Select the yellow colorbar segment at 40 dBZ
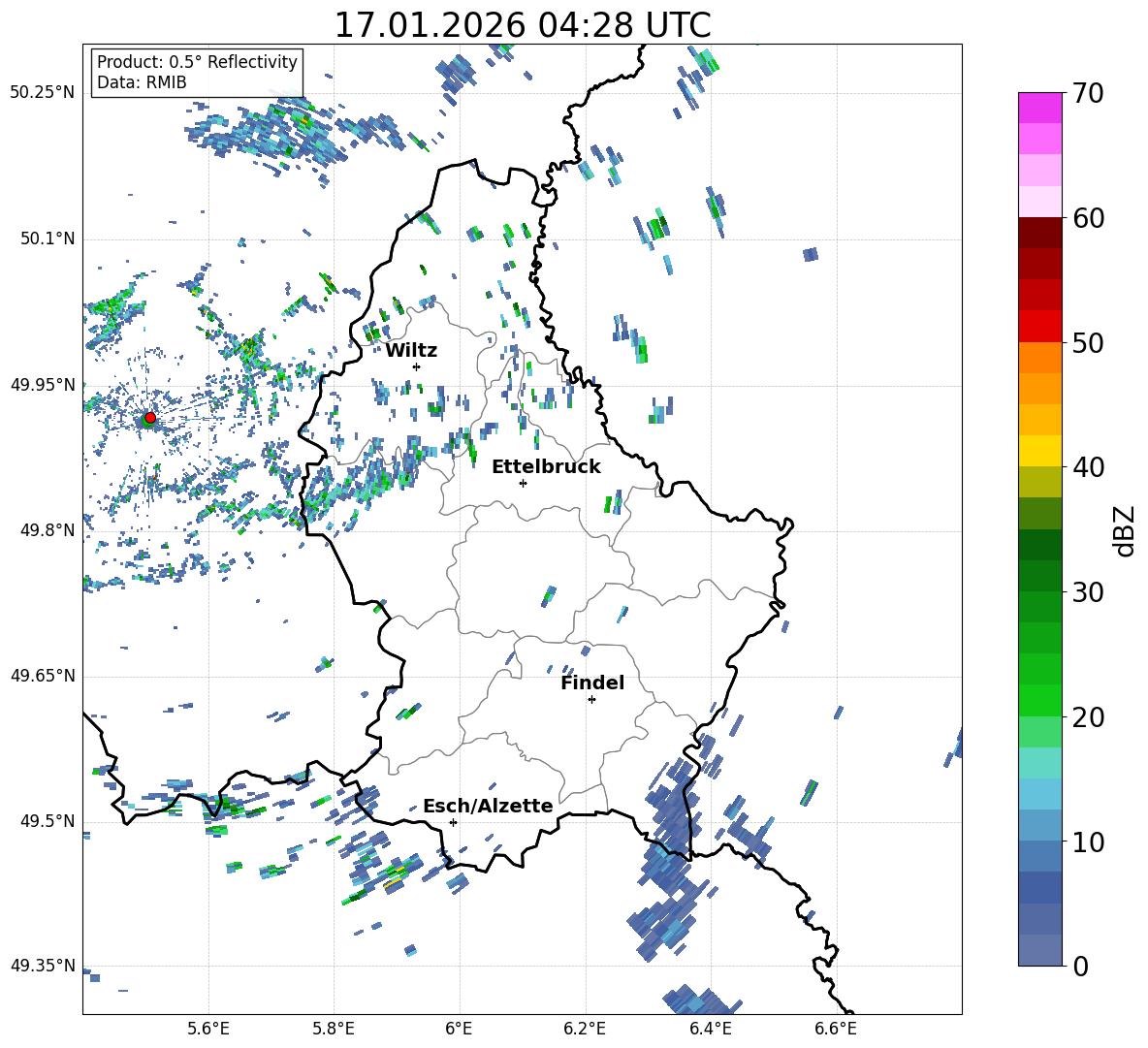The height and width of the screenshot is (1048, 1148). (x=1040, y=451)
